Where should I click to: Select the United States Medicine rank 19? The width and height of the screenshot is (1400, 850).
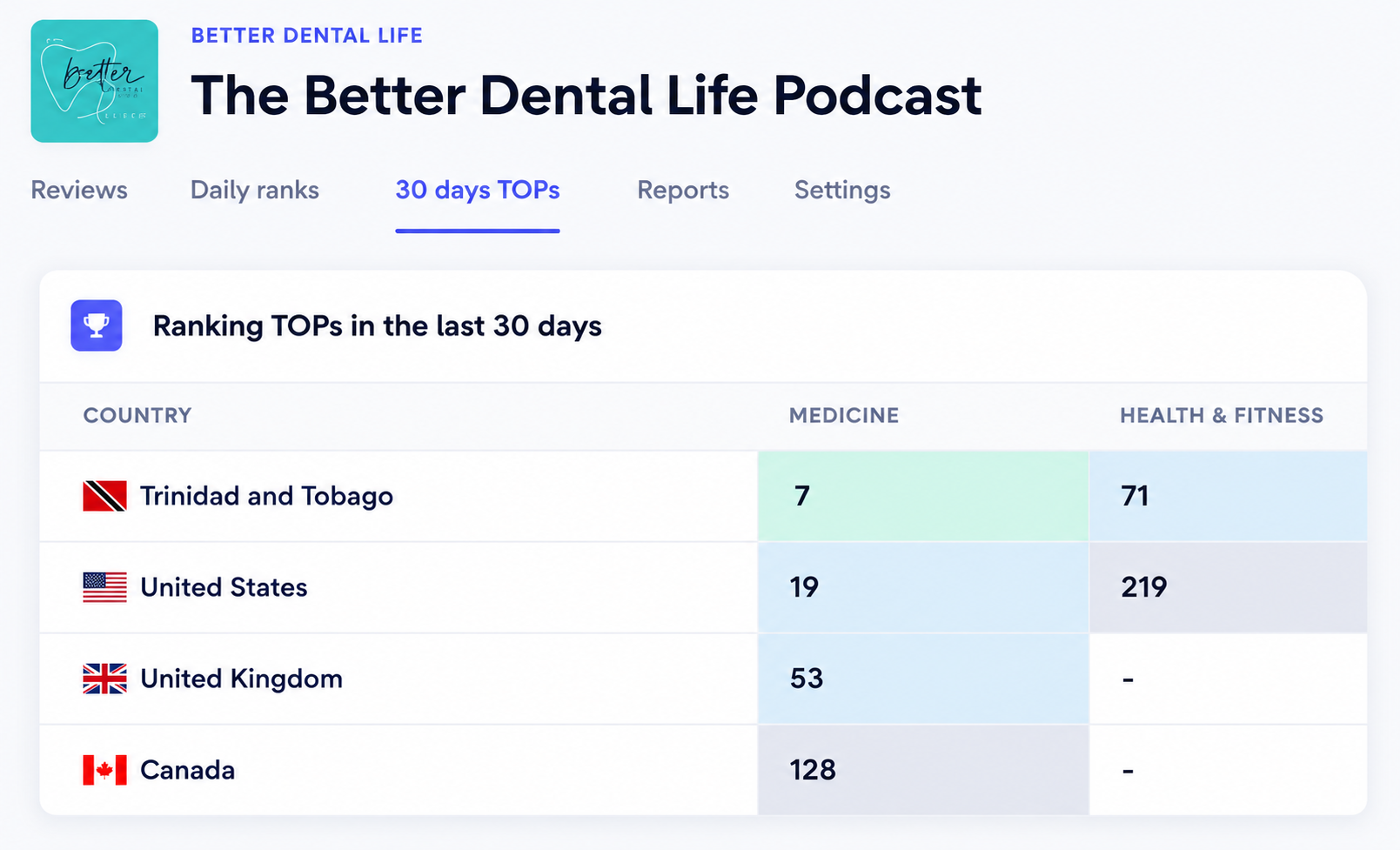pos(923,587)
